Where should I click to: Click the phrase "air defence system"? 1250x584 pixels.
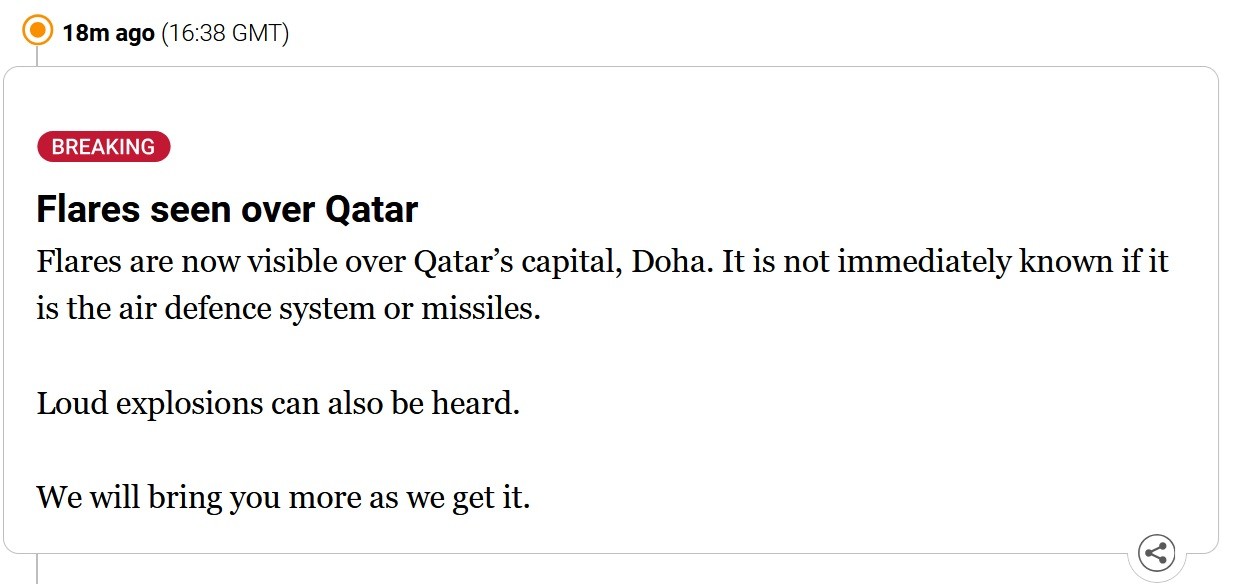point(247,309)
